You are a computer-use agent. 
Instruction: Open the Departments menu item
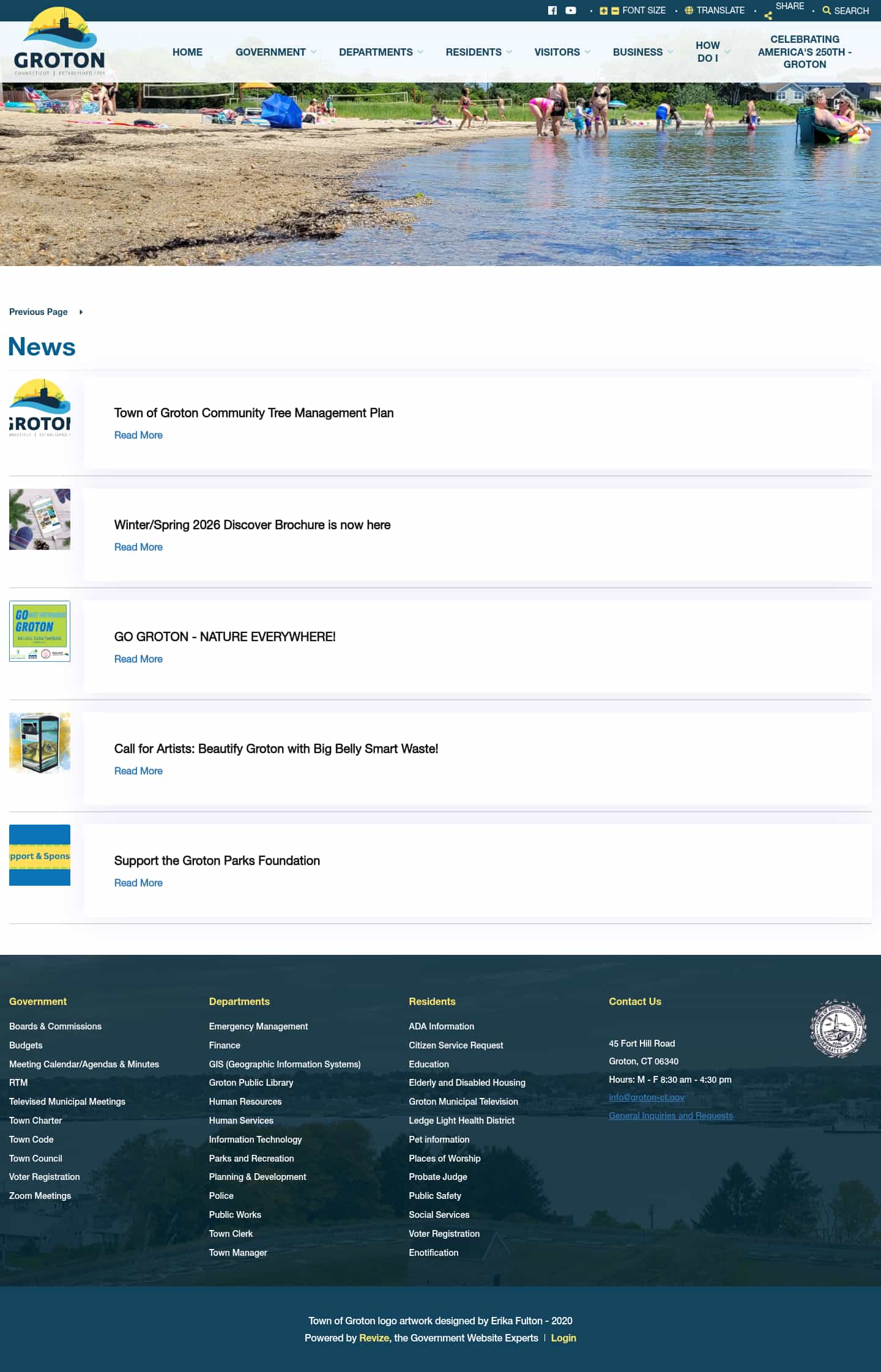[x=376, y=52]
